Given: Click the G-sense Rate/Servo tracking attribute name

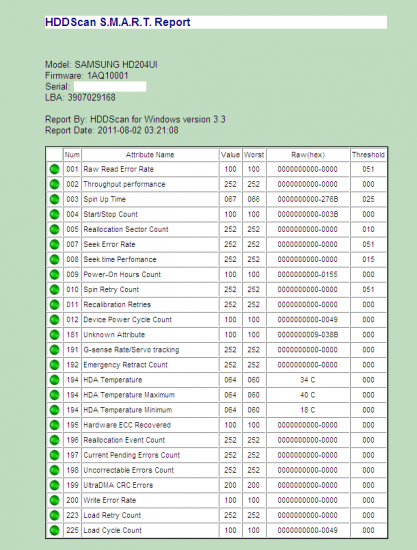Looking at the screenshot, I should [x=131, y=350].
